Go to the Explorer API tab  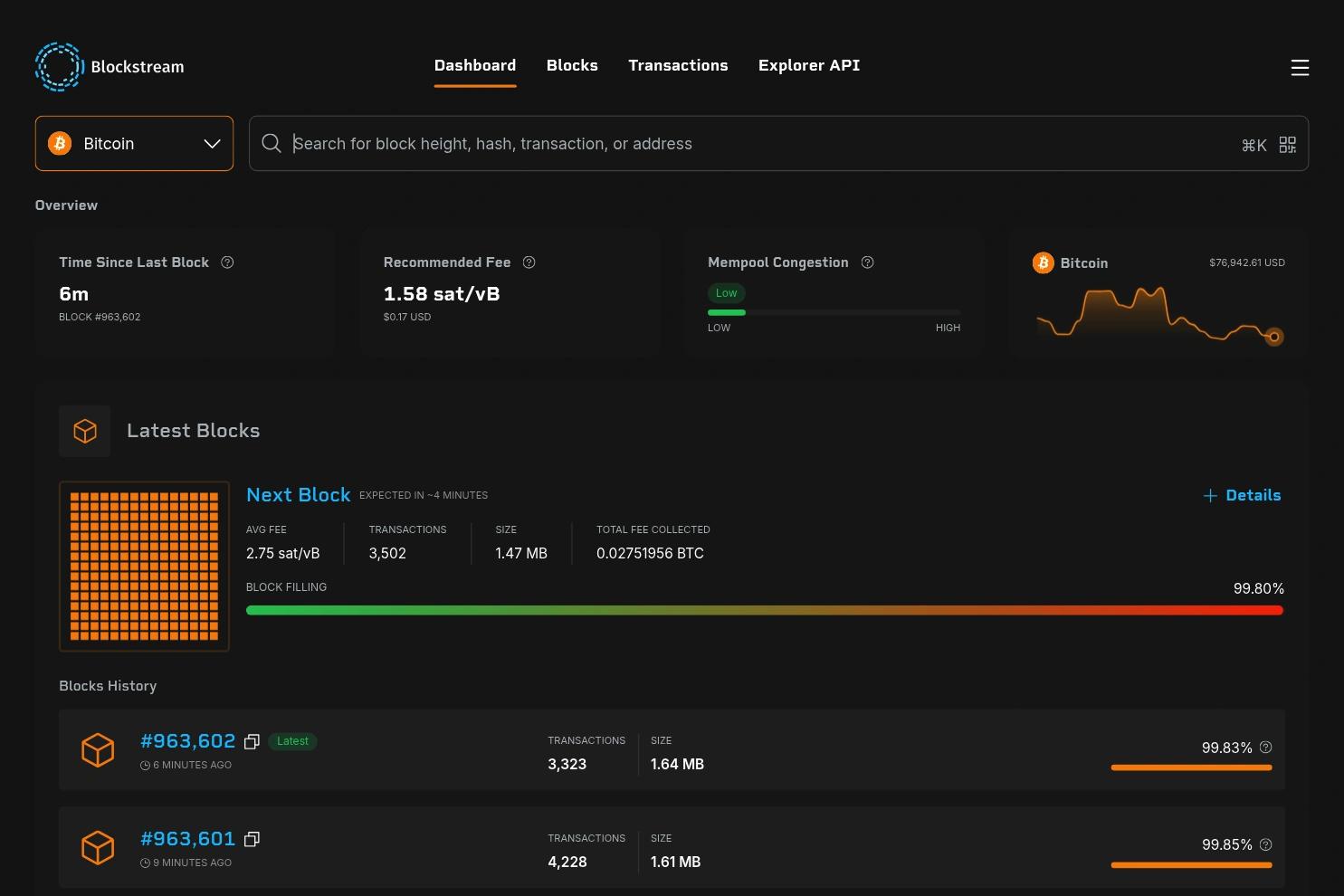point(809,65)
